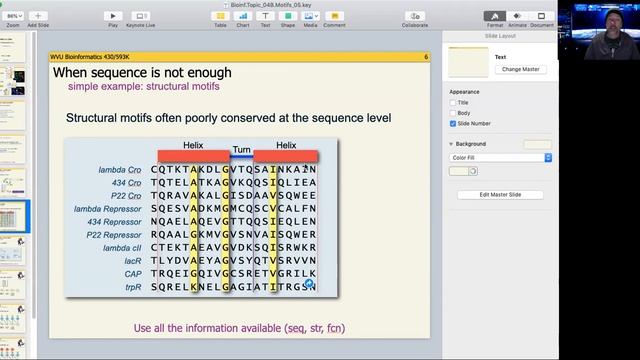Click the 'lacR' row label
This screenshot has width=640, height=360.
pos(133,261)
